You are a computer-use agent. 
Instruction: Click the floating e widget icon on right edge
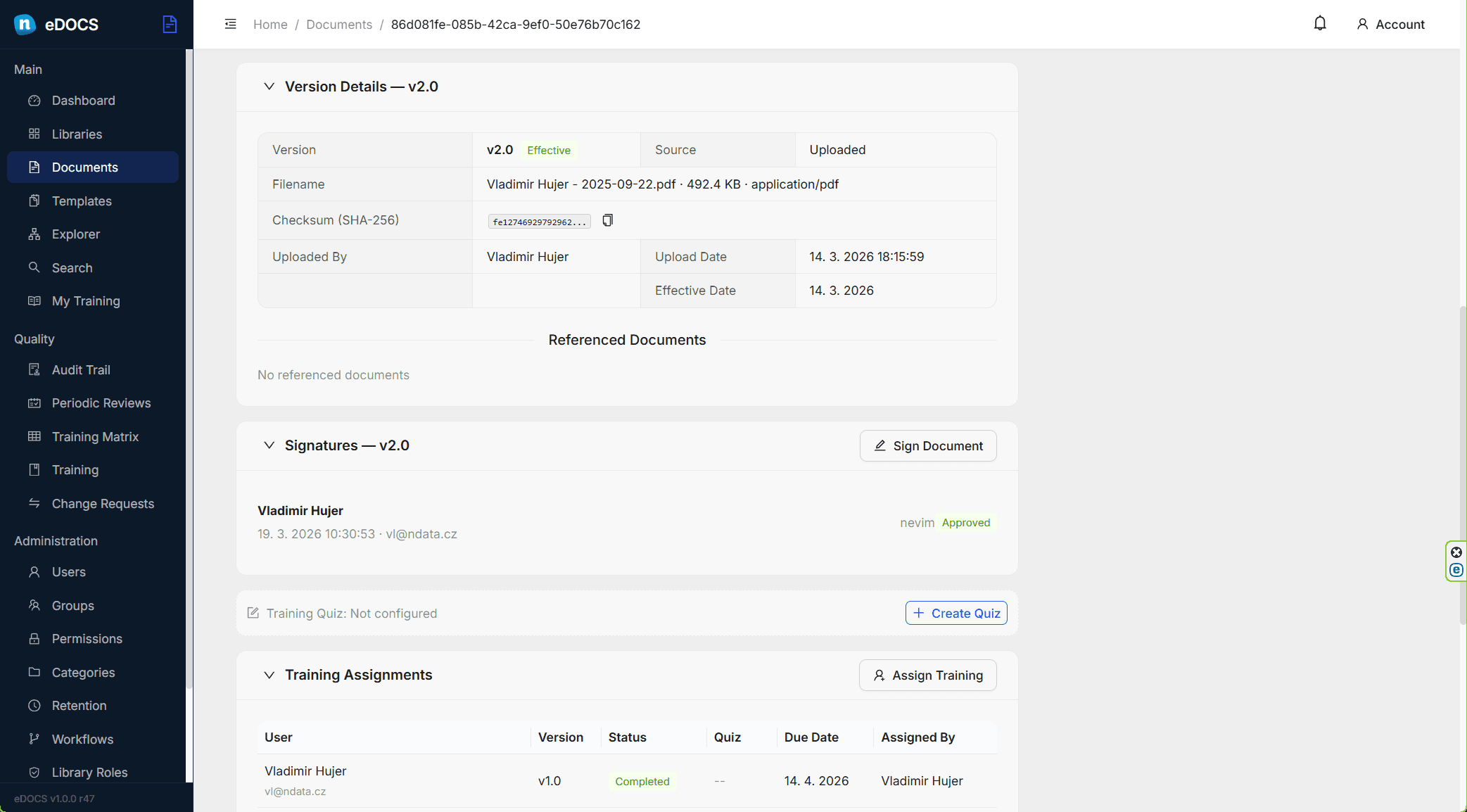[1456, 570]
